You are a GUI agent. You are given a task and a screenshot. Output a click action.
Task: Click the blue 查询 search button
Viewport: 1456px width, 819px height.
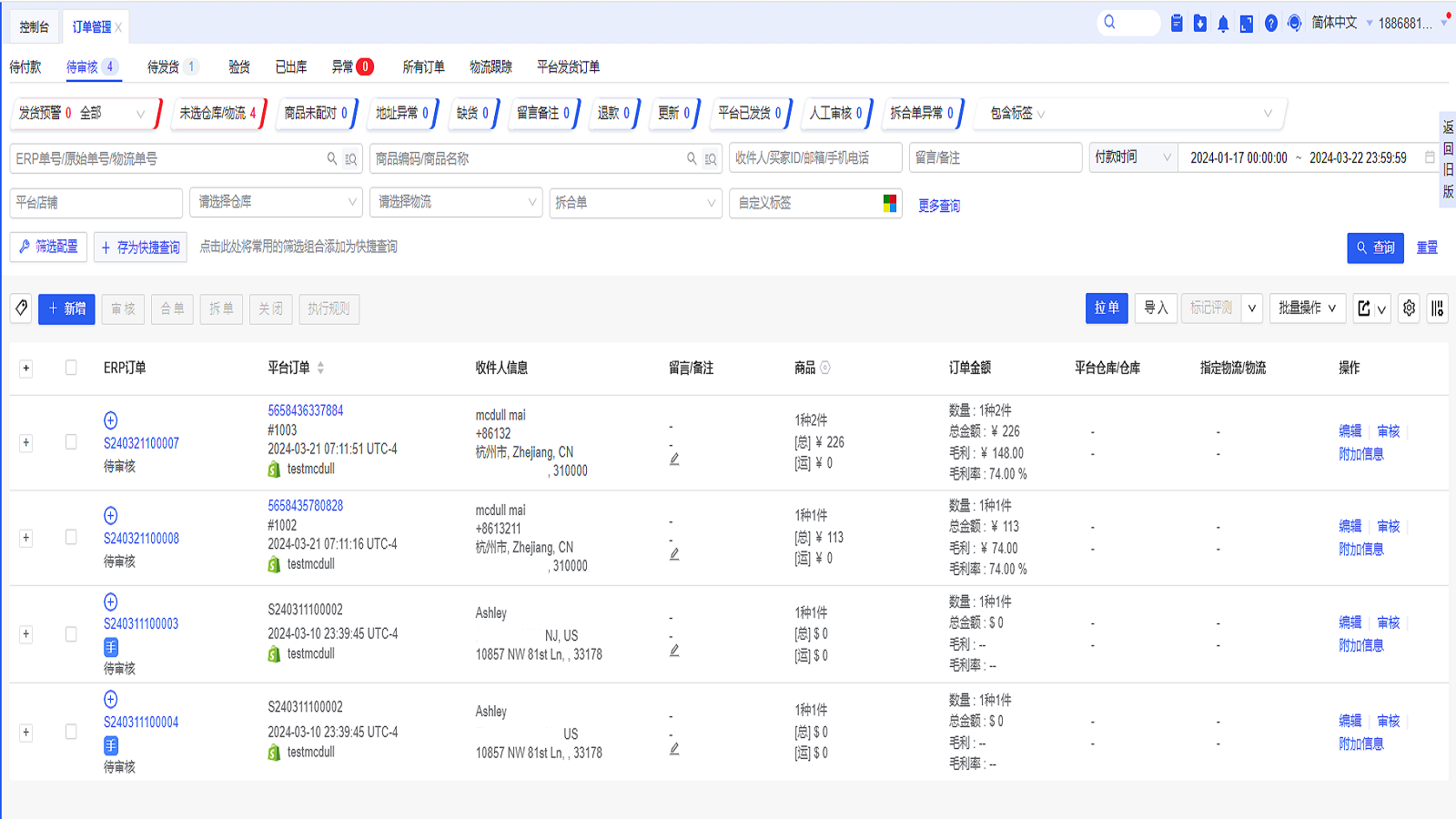tap(1375, 248)
